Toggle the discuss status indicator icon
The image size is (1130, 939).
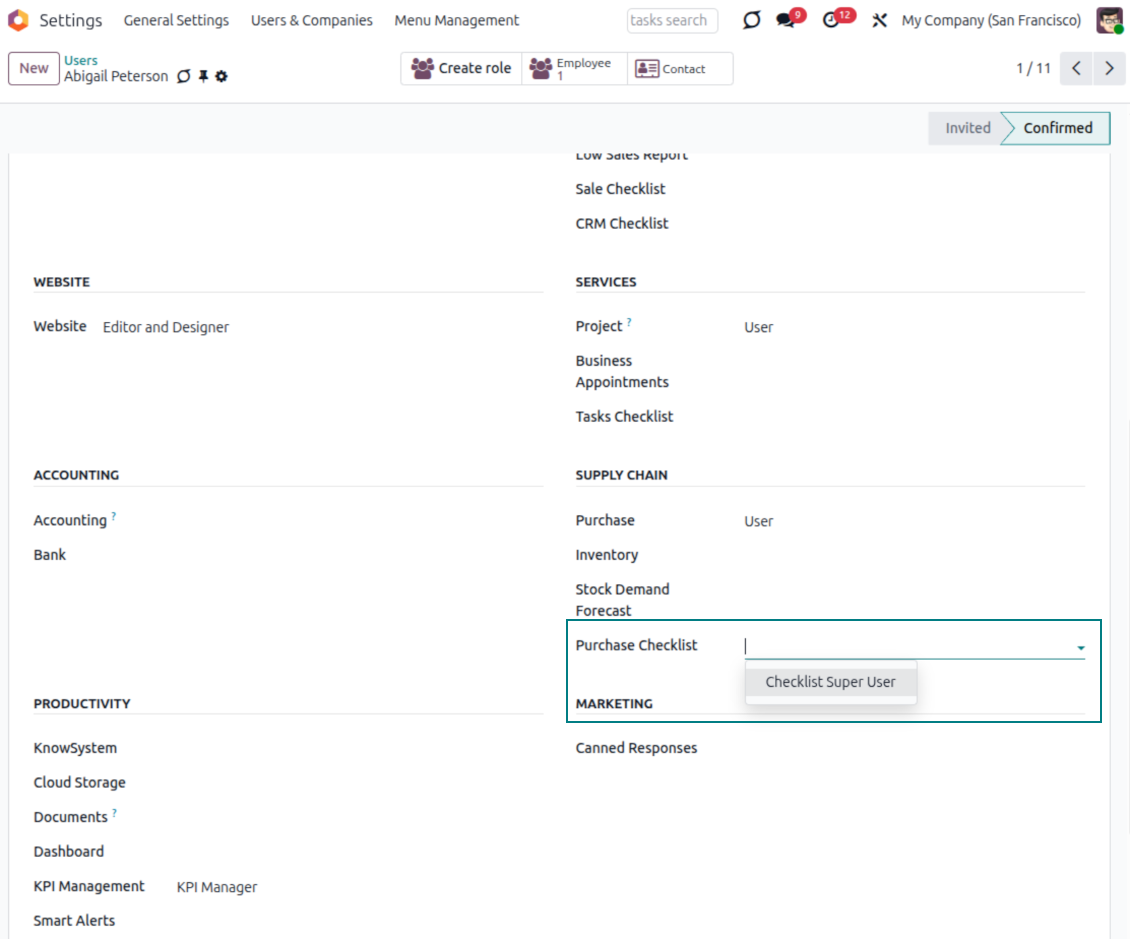[x=751, y=20]
